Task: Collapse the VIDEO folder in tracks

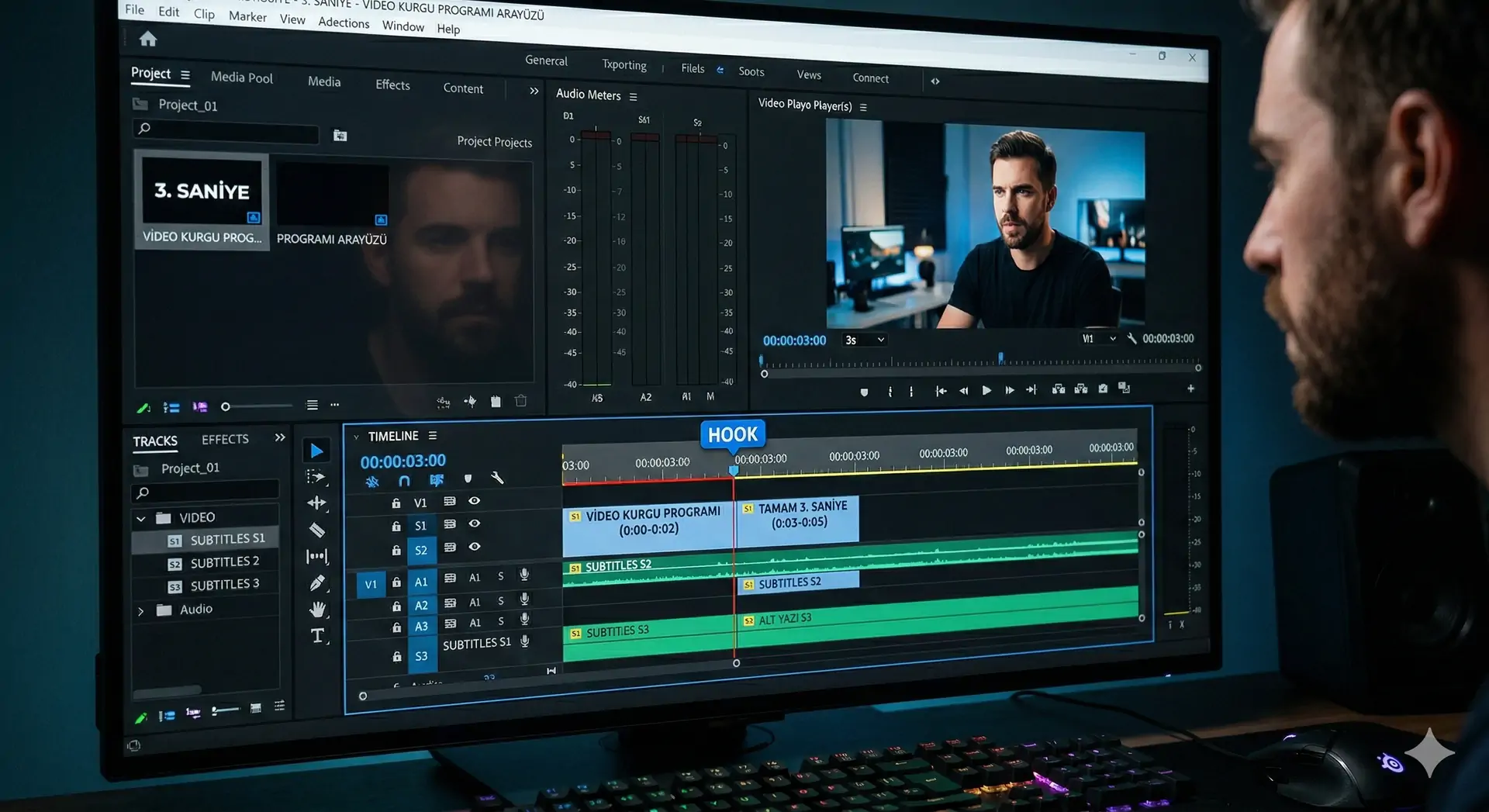Action: (141, 518)
